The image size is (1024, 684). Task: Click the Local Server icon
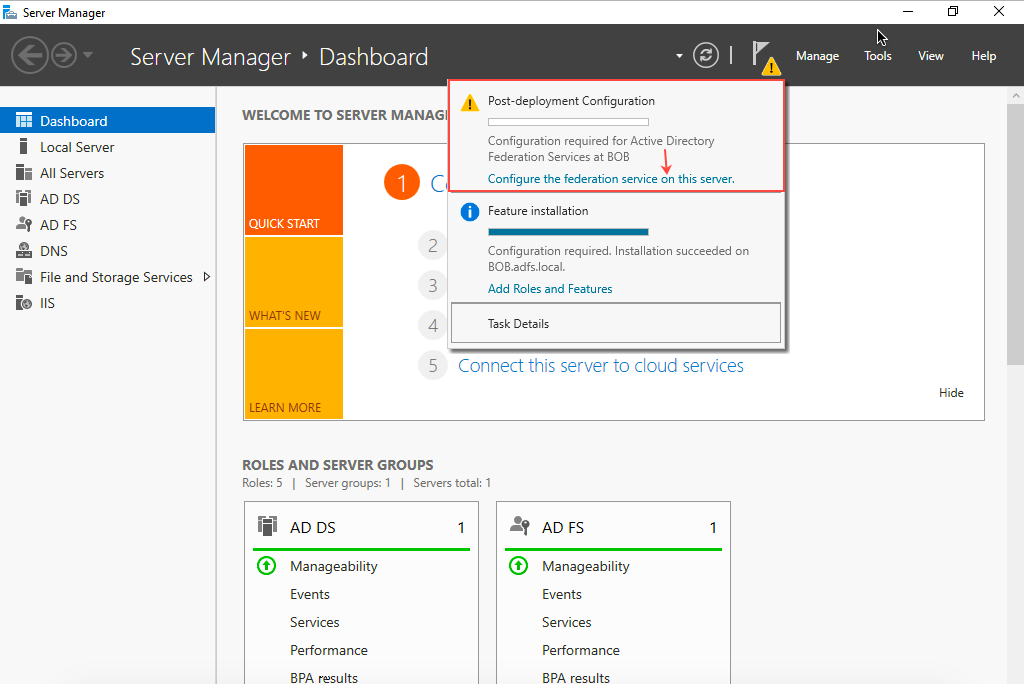(x=24, y=146)
